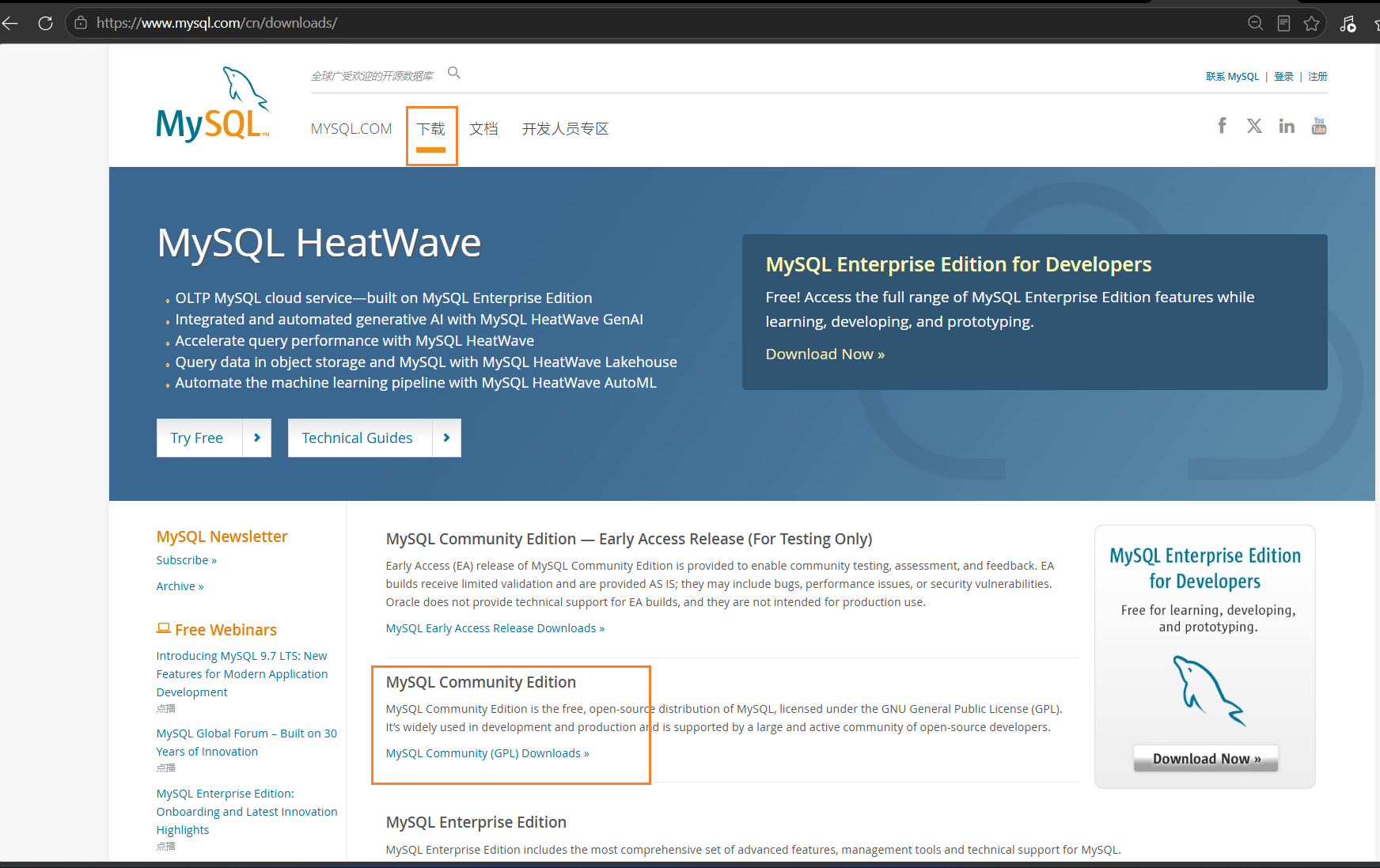This screenshot has width=1380, height=868.
Task: Open the music note extension icon
Action: [x=1348, y=24]
